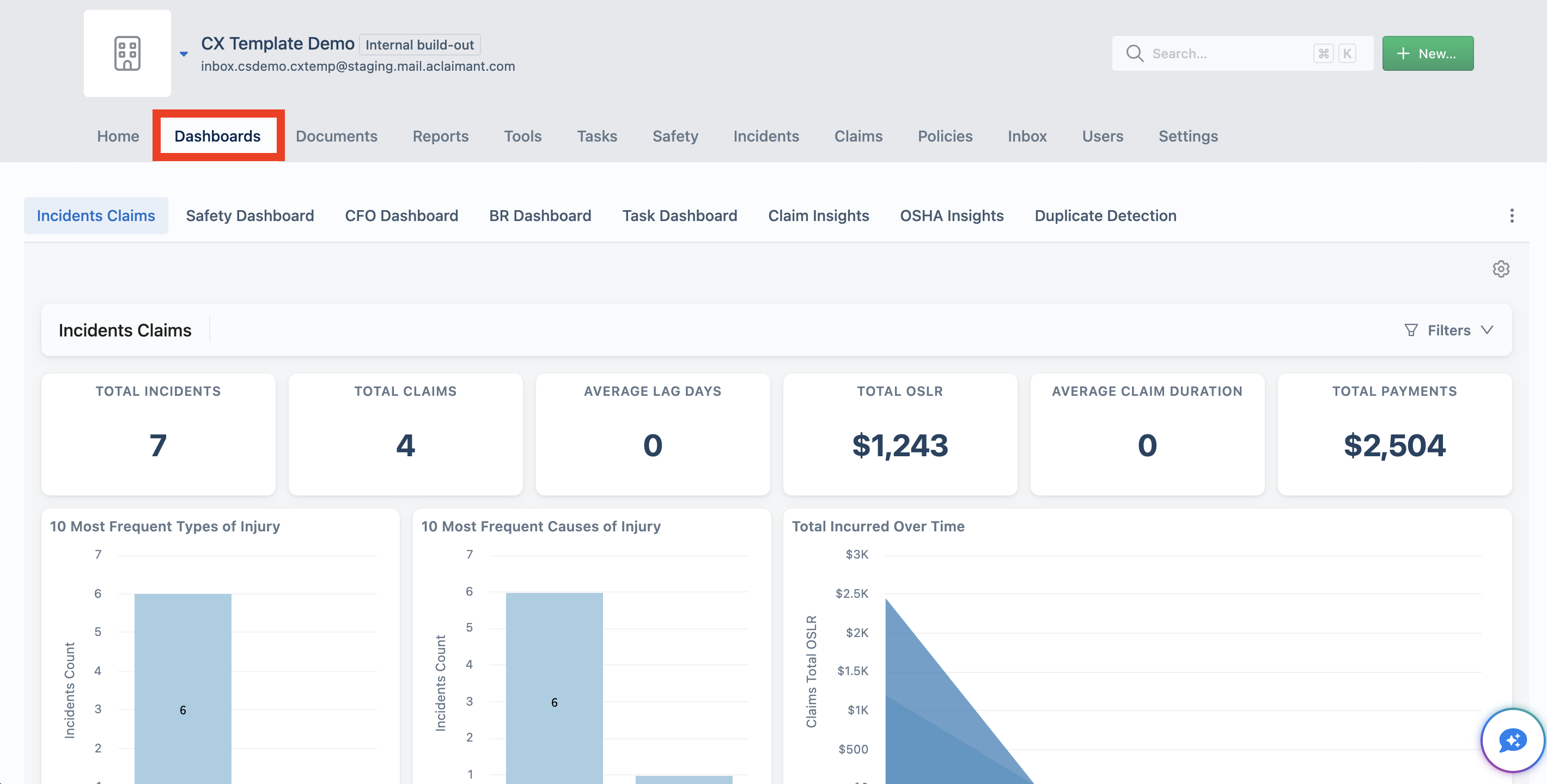The height and width of the screenshot is (784, 1547).
Task: Click the bar in Types of Injury chart
Action: (182, 689)
